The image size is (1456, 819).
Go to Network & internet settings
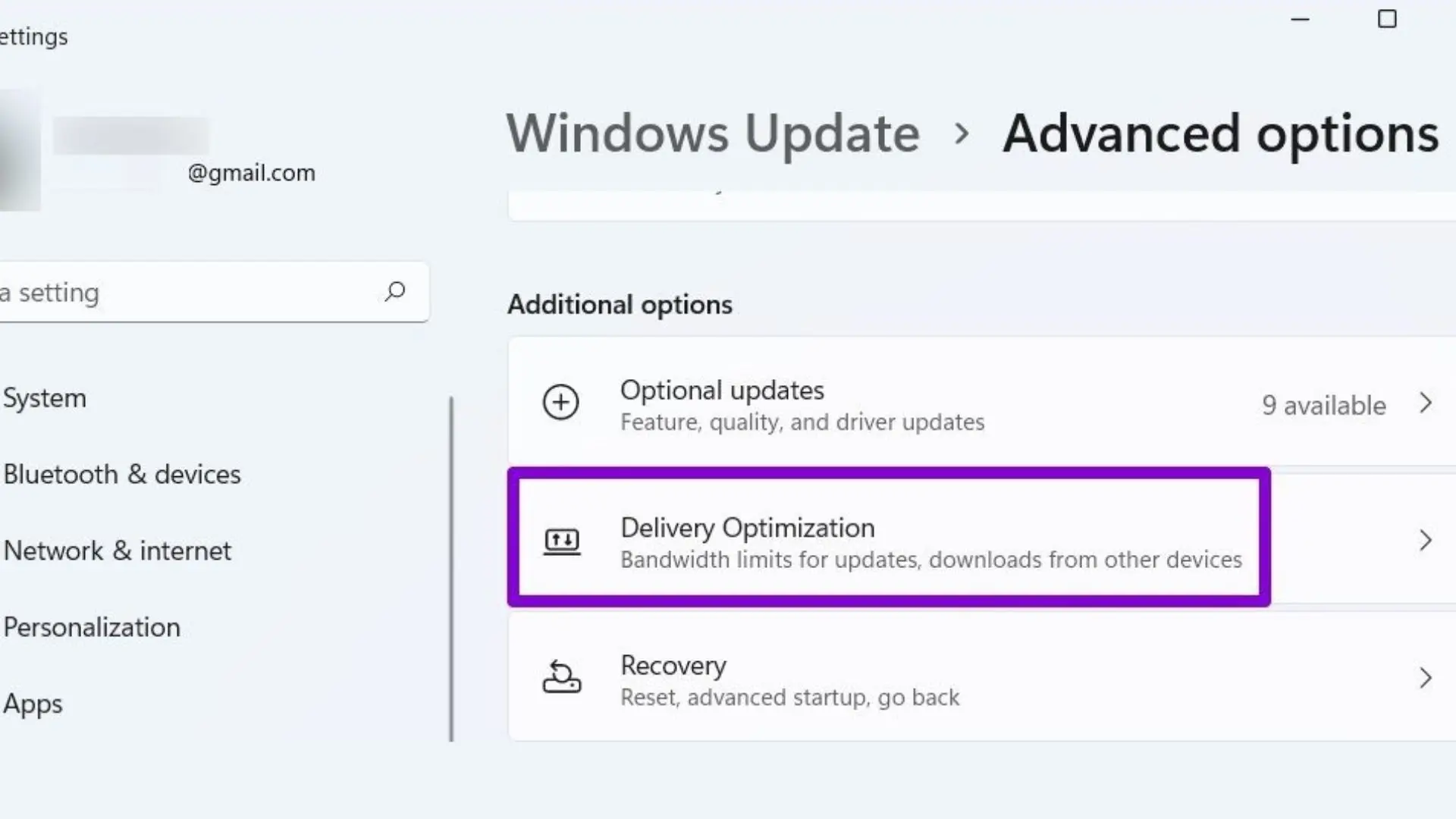118,551
